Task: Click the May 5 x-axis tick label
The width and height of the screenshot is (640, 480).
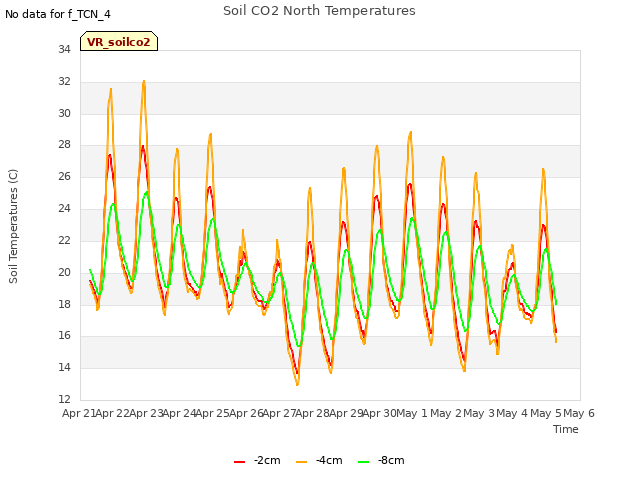Action: (x=546, y=413)
